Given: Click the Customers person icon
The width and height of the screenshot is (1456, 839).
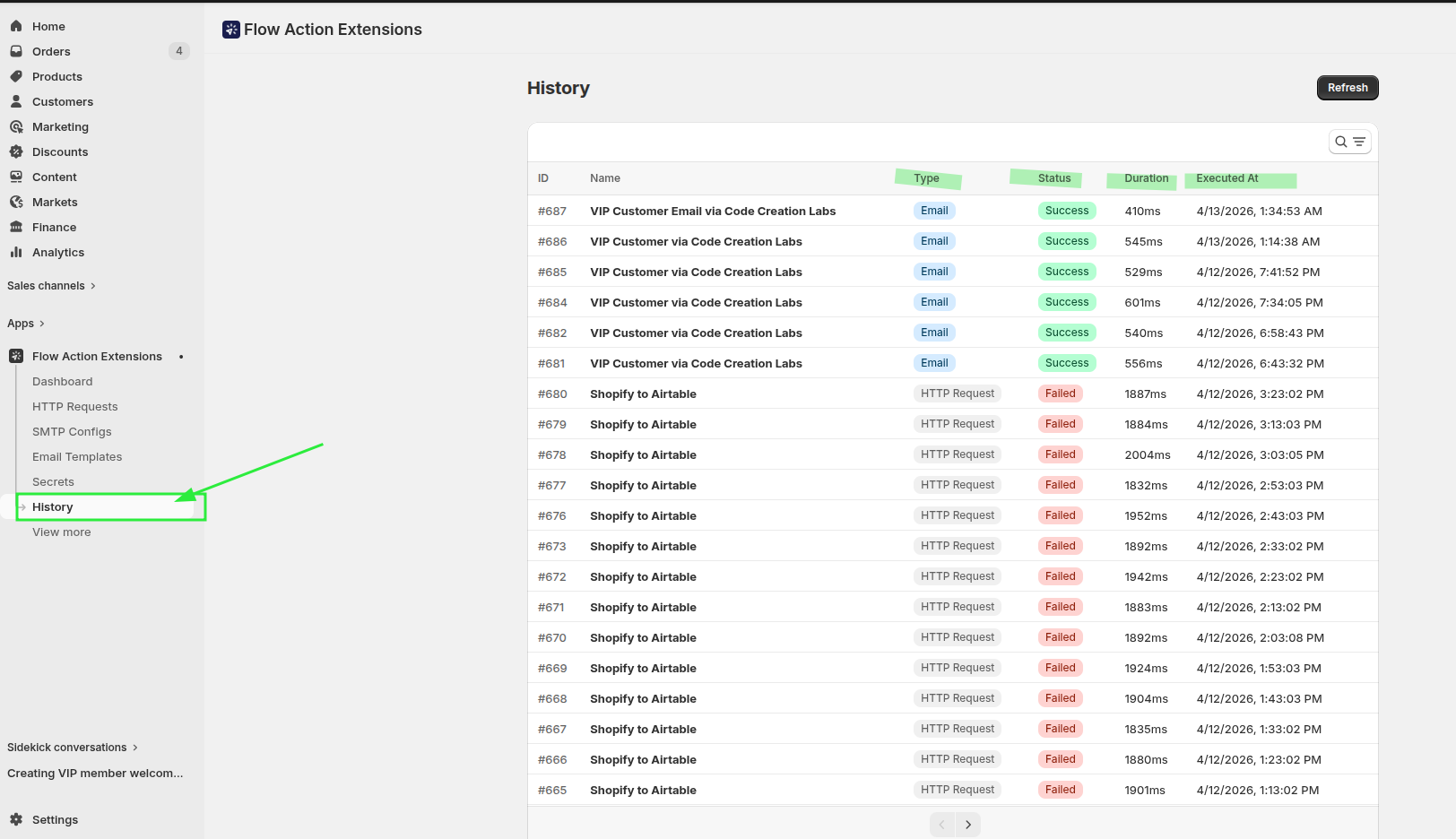Looking at the screenshot, I should 16,101.
